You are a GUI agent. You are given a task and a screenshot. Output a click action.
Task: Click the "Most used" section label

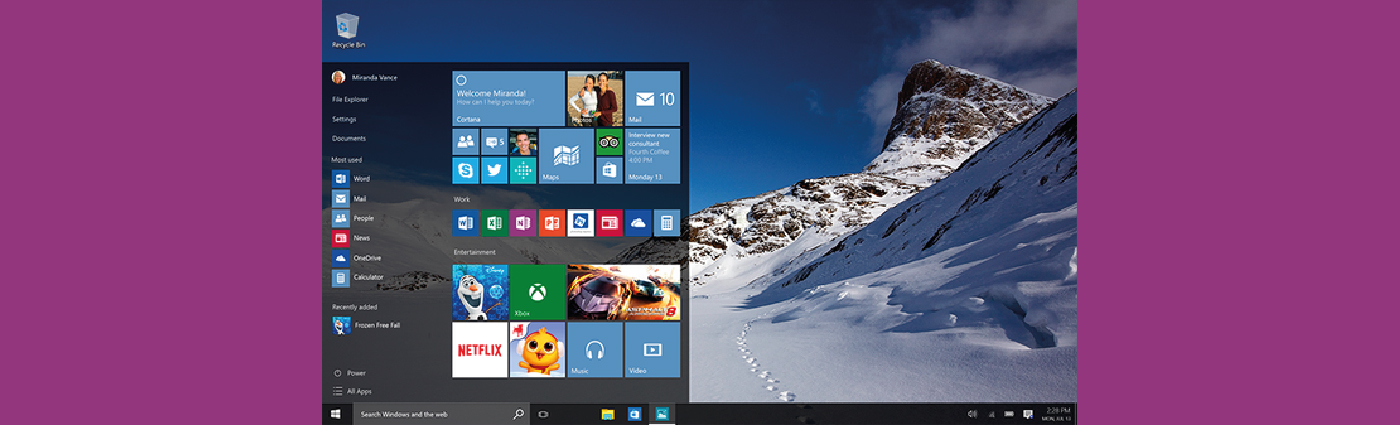pos(347,160)
